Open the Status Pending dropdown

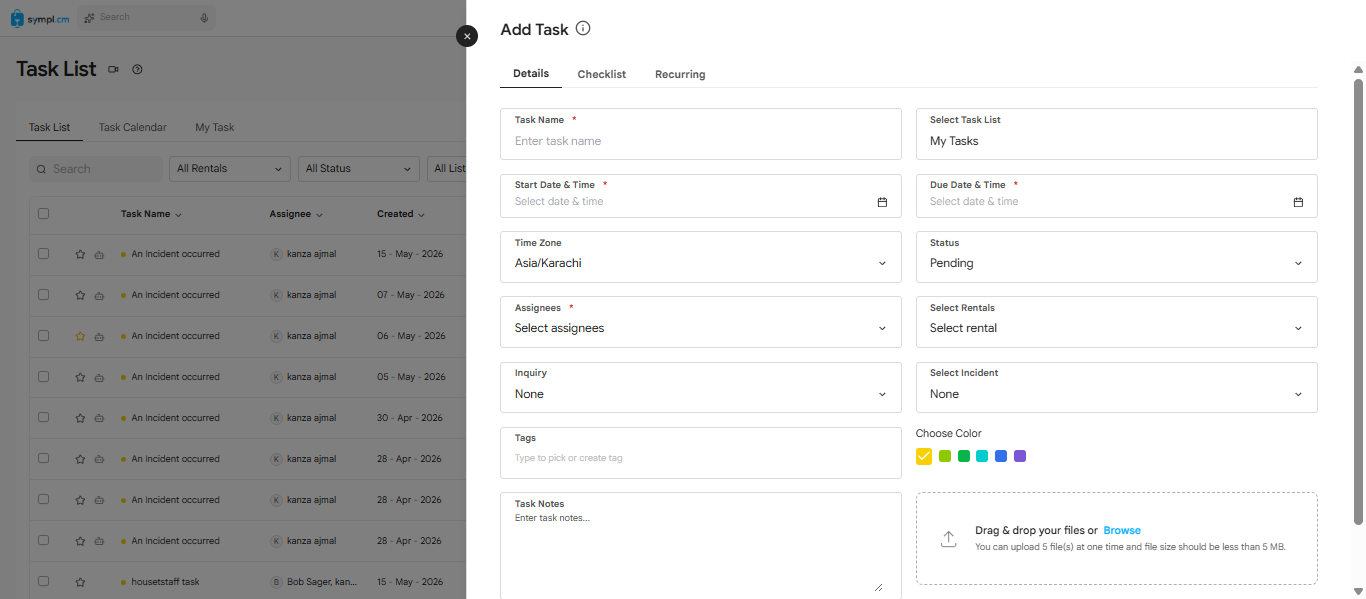click(1117, 257)
